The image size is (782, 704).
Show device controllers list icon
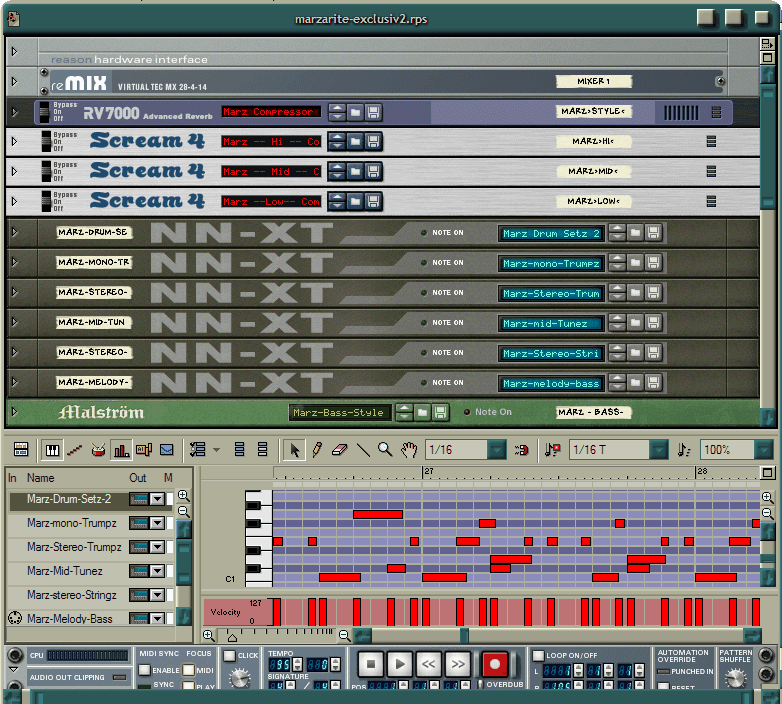(x=197, y=450)
